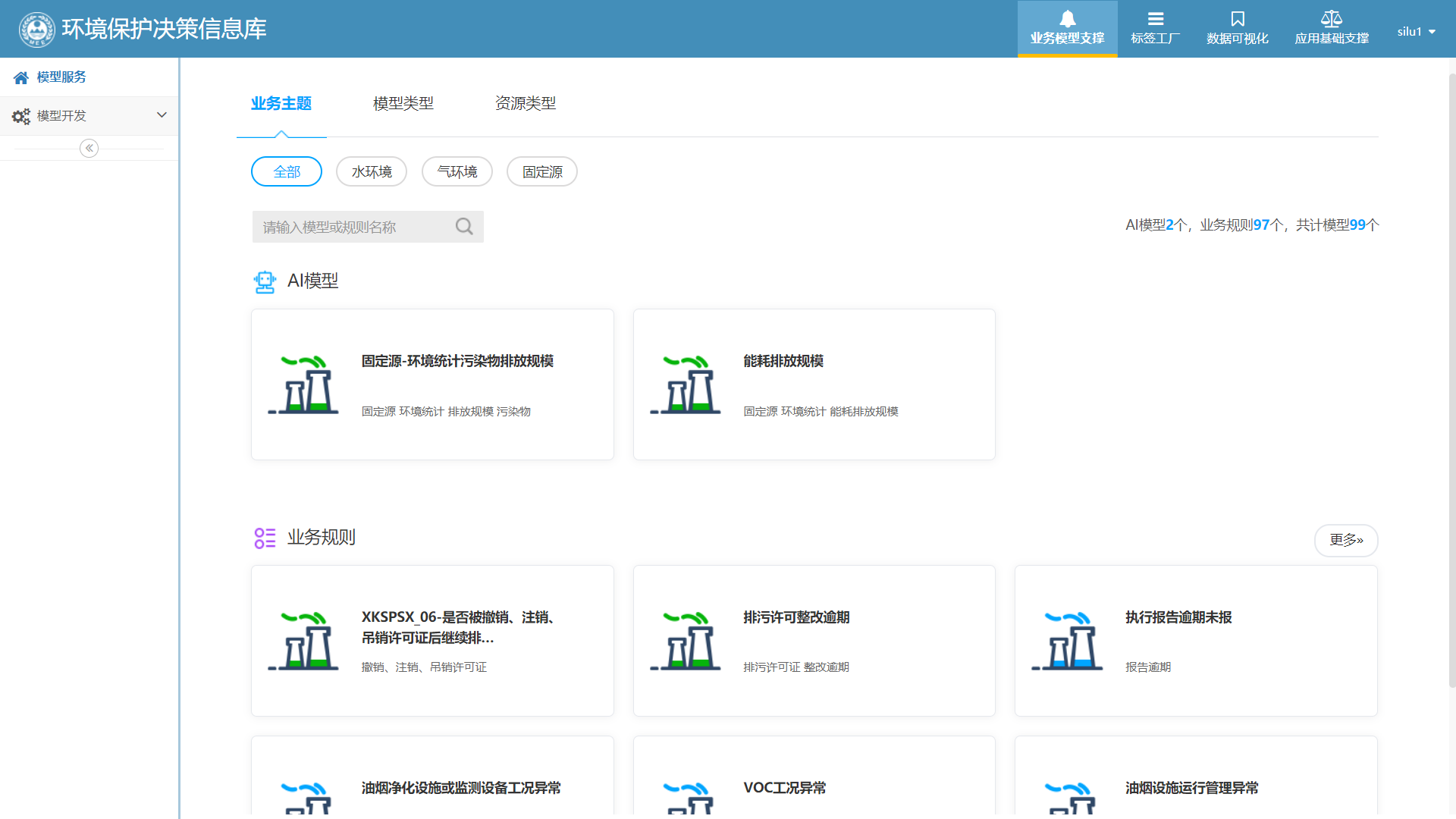The width and height of the screenshot is (1456, 819).
Task: Open VOC工况异常 rule title
Action: click(x=785, y=788)
